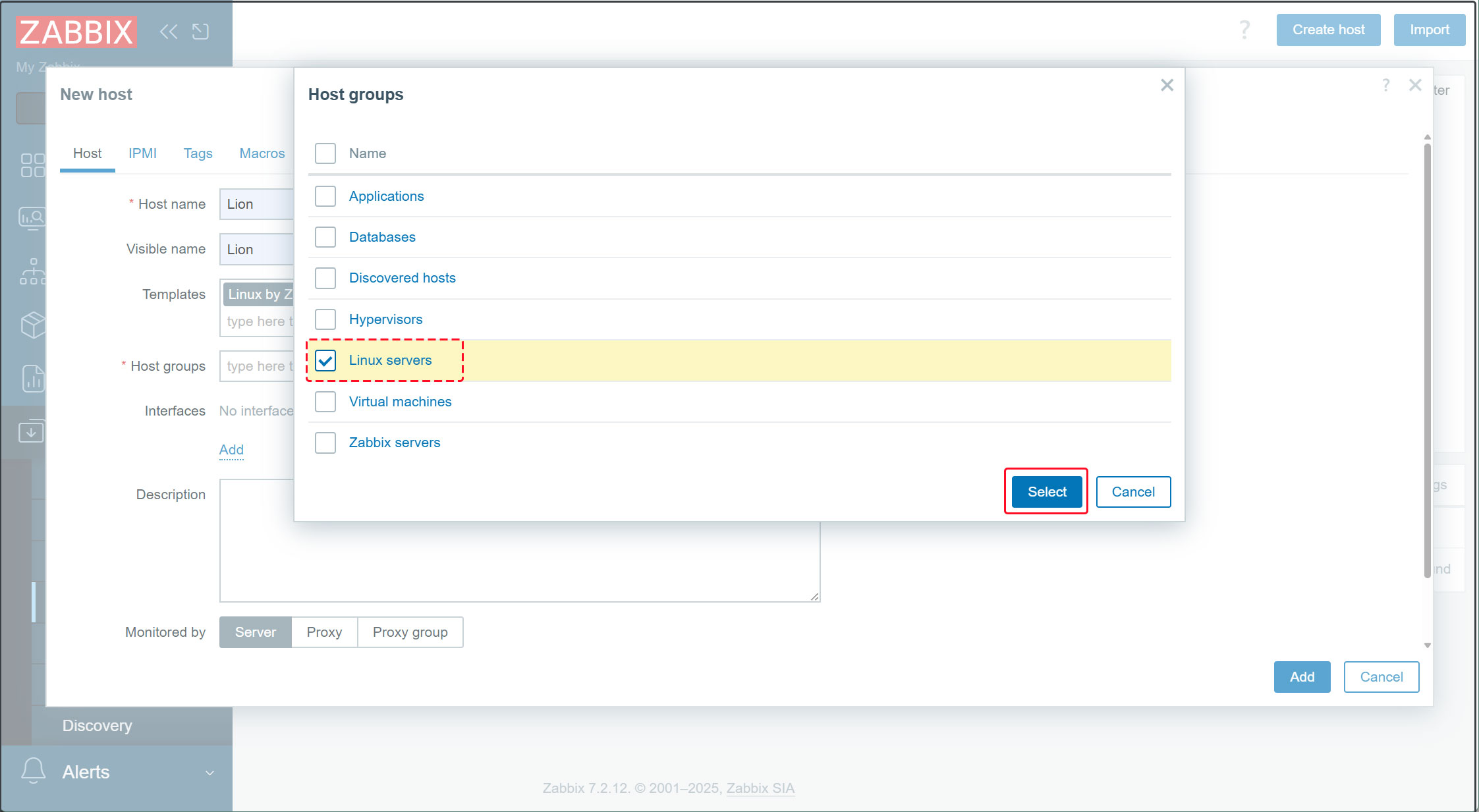Image resolution: width=1479 pixels, height=812 pixels.
Task: Open the Reports chart icon
Action: [32, 379]
